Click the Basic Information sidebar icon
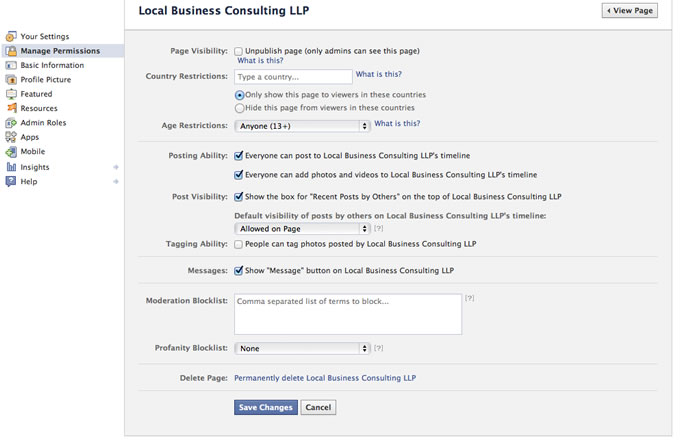 pyautogui.click(x=11, y=66)
